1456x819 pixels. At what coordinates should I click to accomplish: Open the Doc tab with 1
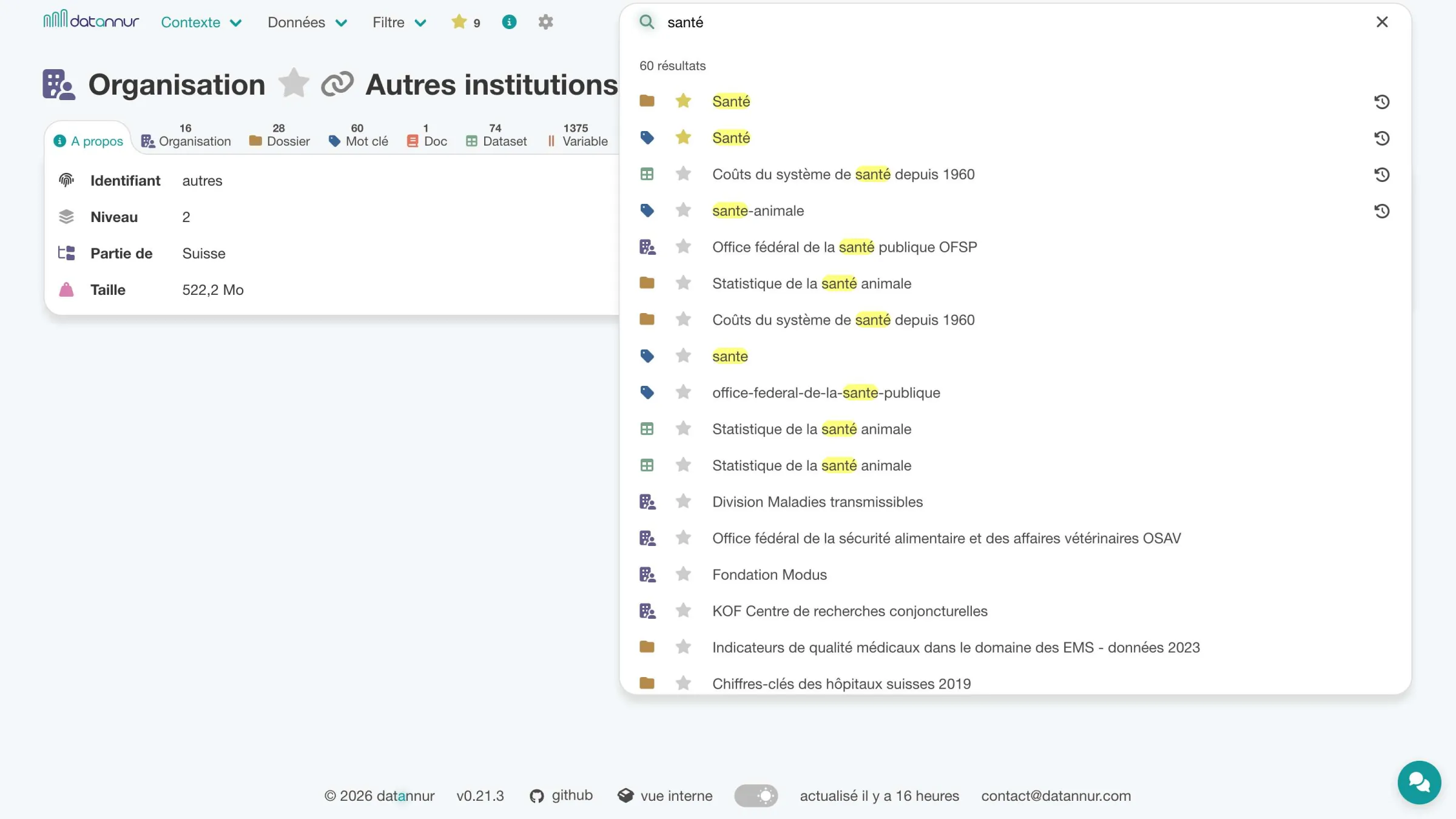click(427, 135)
